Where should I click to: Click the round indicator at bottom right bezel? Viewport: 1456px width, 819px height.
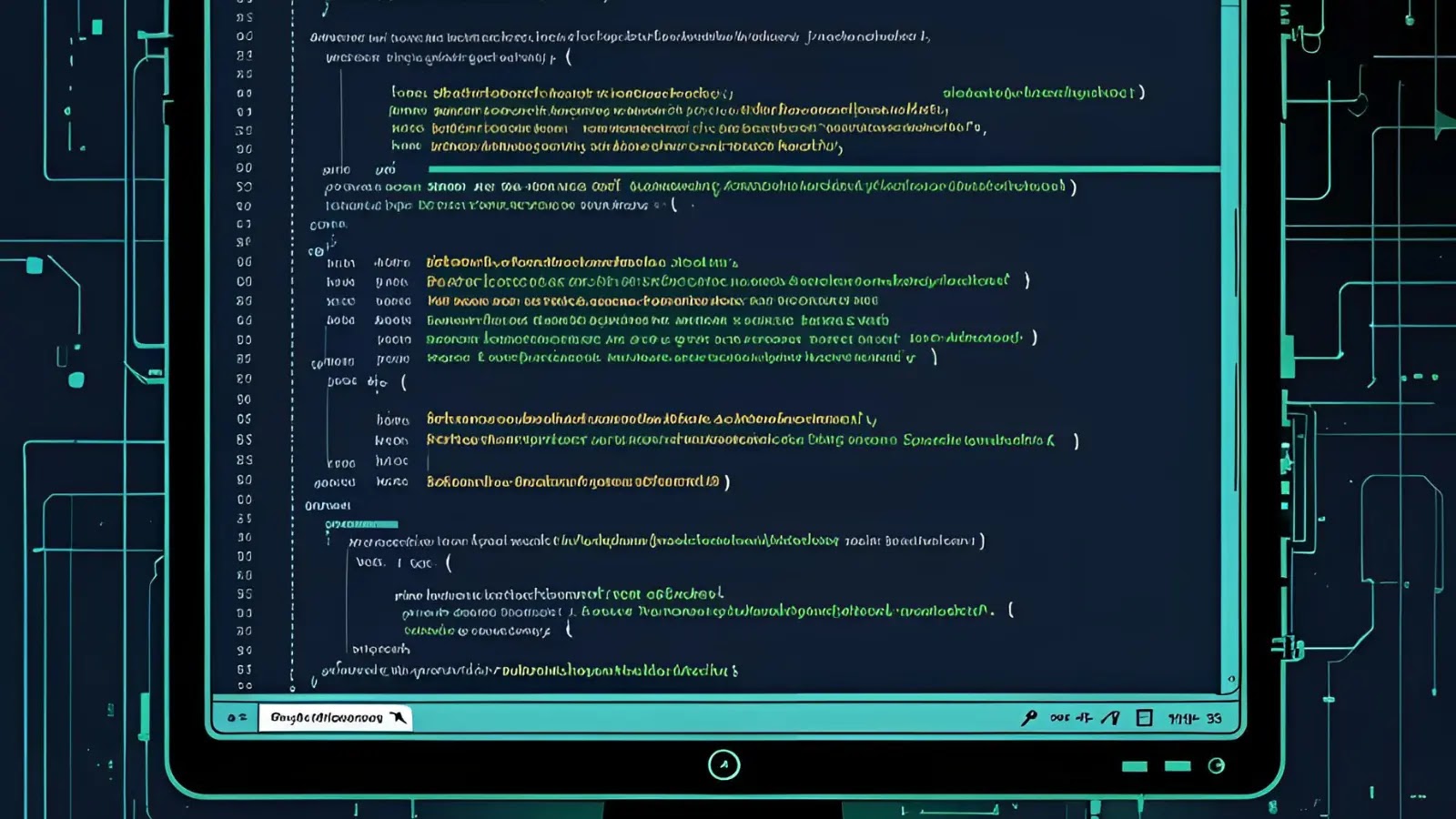pyautogui.click(x=1217, y=765)
